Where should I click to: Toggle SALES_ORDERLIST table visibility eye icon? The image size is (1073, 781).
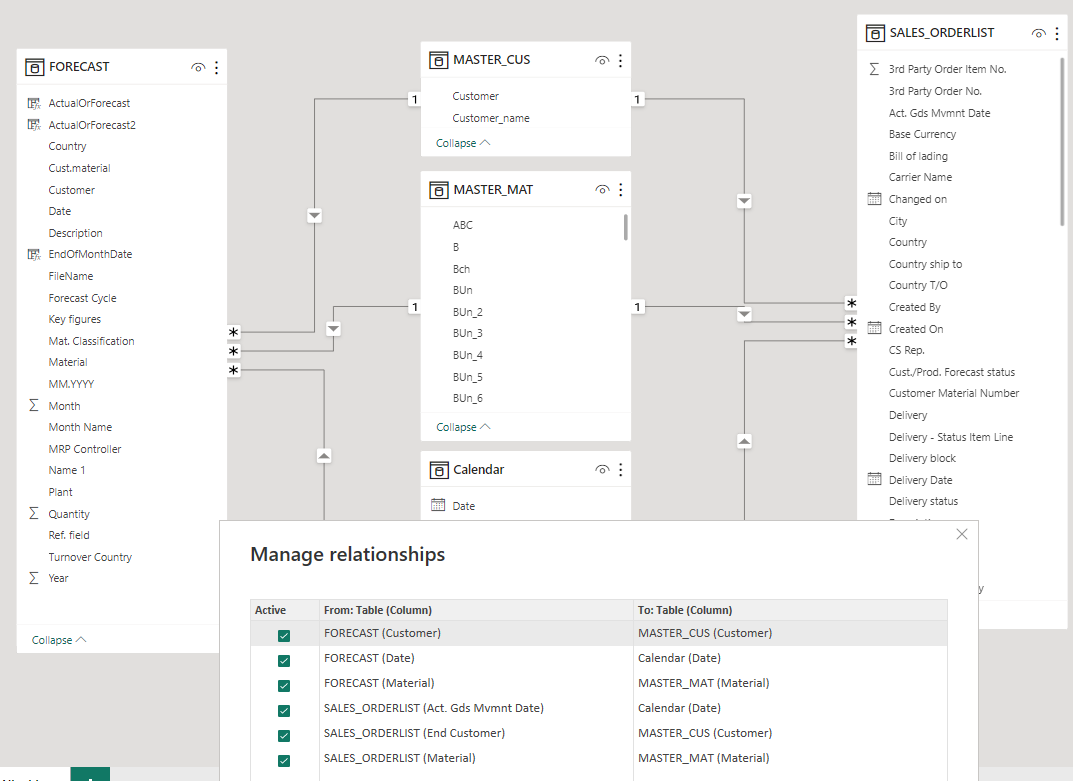click(1039, 33)
